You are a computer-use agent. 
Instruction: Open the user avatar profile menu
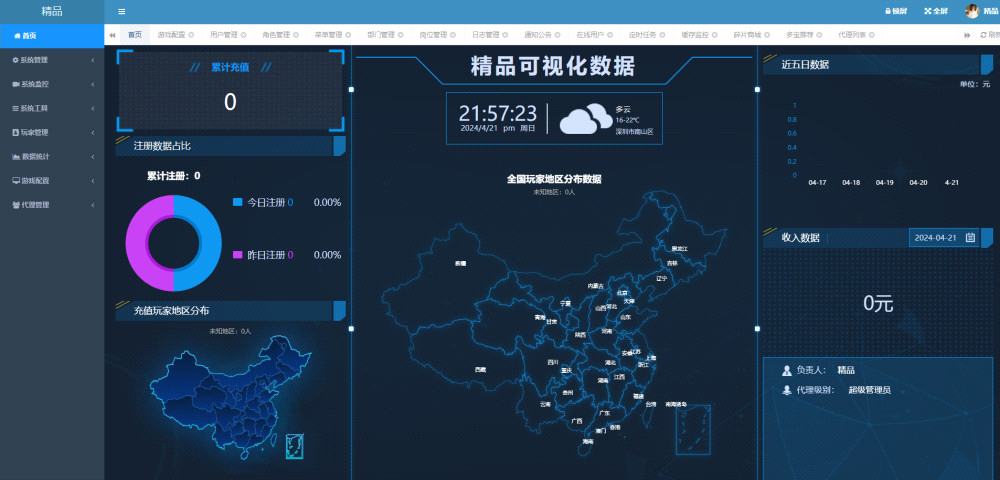972,11
